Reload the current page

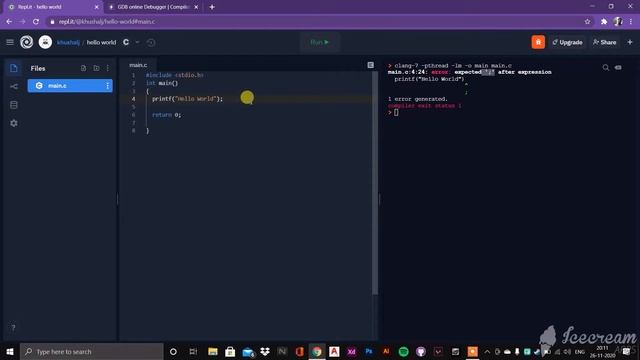click(36, 21)
